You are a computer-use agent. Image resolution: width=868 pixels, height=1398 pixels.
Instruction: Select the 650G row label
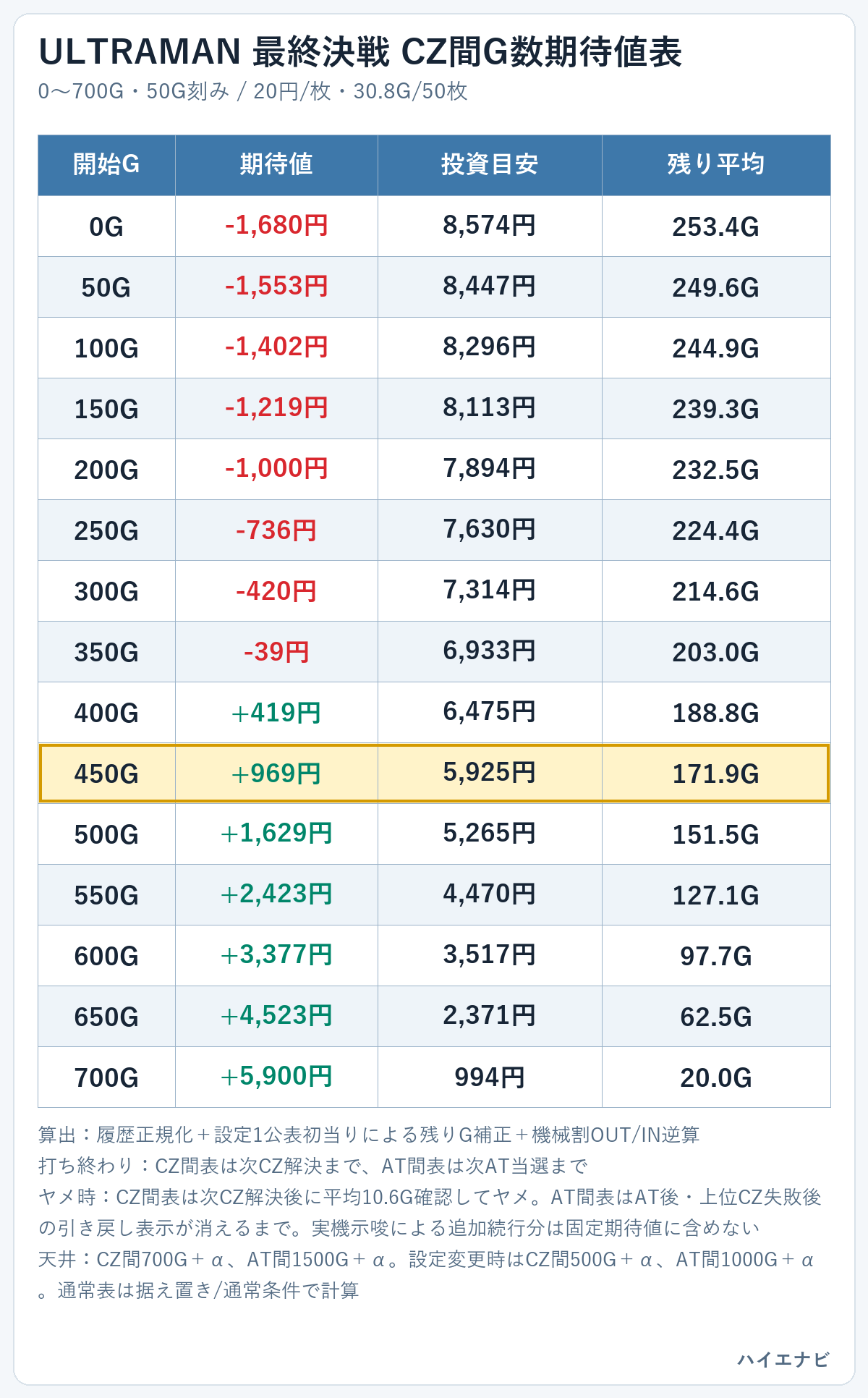tap(106, 1017)
